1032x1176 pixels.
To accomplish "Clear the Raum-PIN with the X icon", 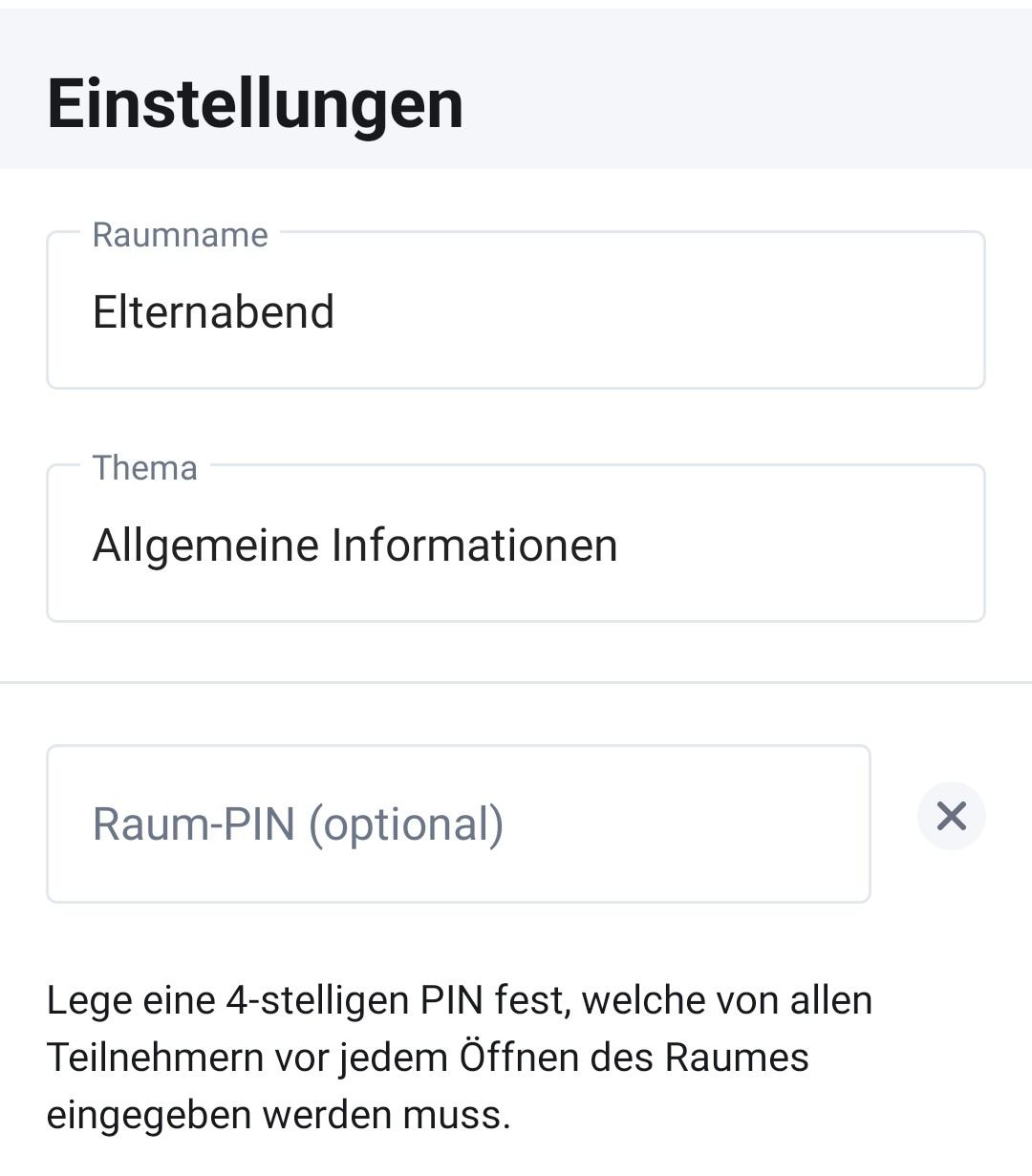I will tap(951, 816).
